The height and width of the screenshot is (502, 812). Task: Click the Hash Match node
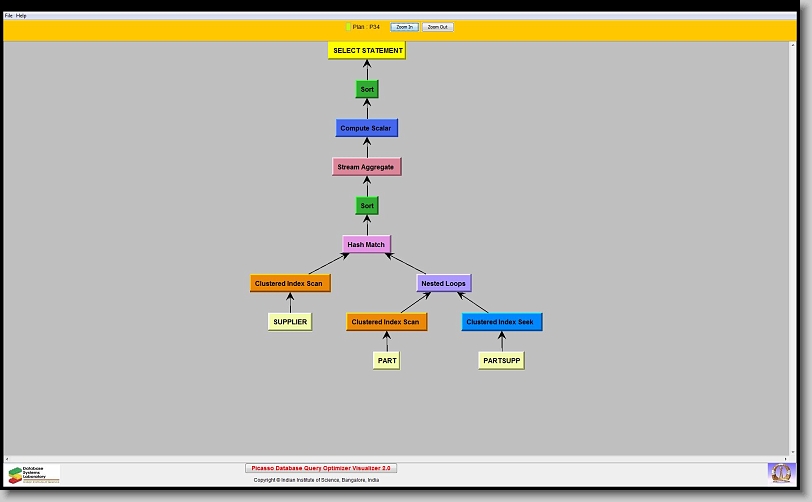(x=366, y=244)
